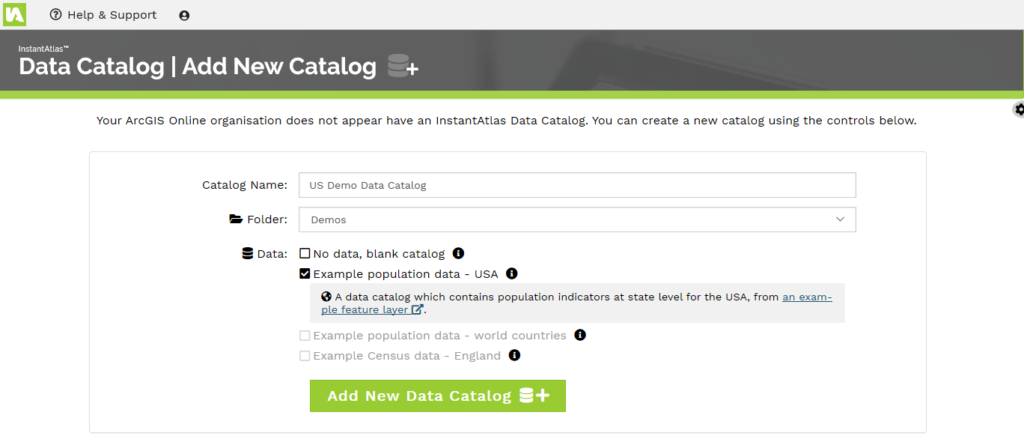Click the InstantAtlas green logo icon
Screen dimensions: 1024x436
click(x=14, y=14)
